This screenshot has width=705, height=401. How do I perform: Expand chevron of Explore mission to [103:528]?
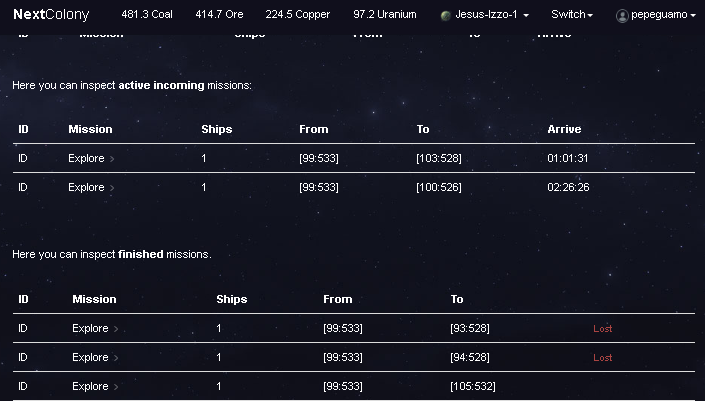click(x=113, y=159)
